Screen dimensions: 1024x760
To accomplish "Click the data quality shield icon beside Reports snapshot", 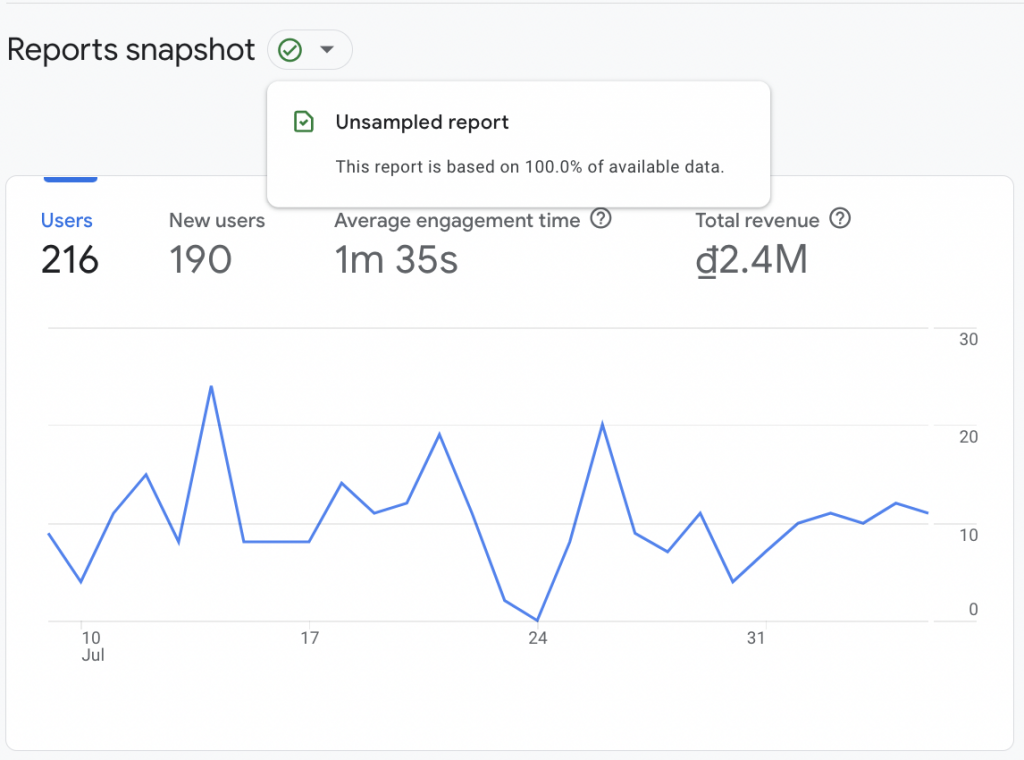I will tap(290, 50).
